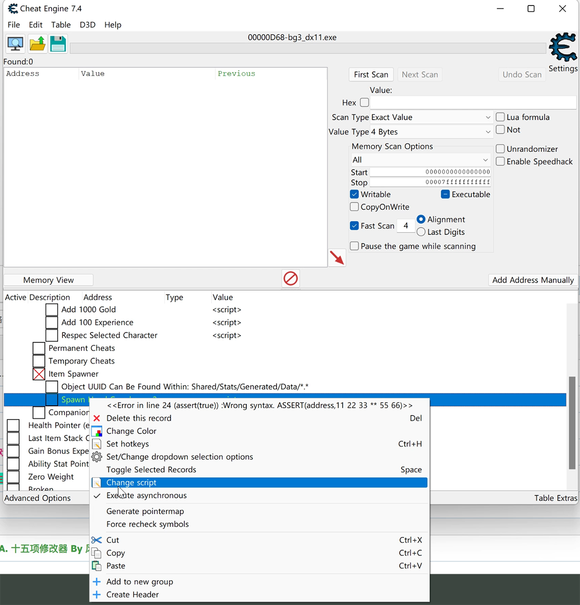Activate Respec Selected Character checkbox
The image size is (580, 605).
click(x=51, y=335)
